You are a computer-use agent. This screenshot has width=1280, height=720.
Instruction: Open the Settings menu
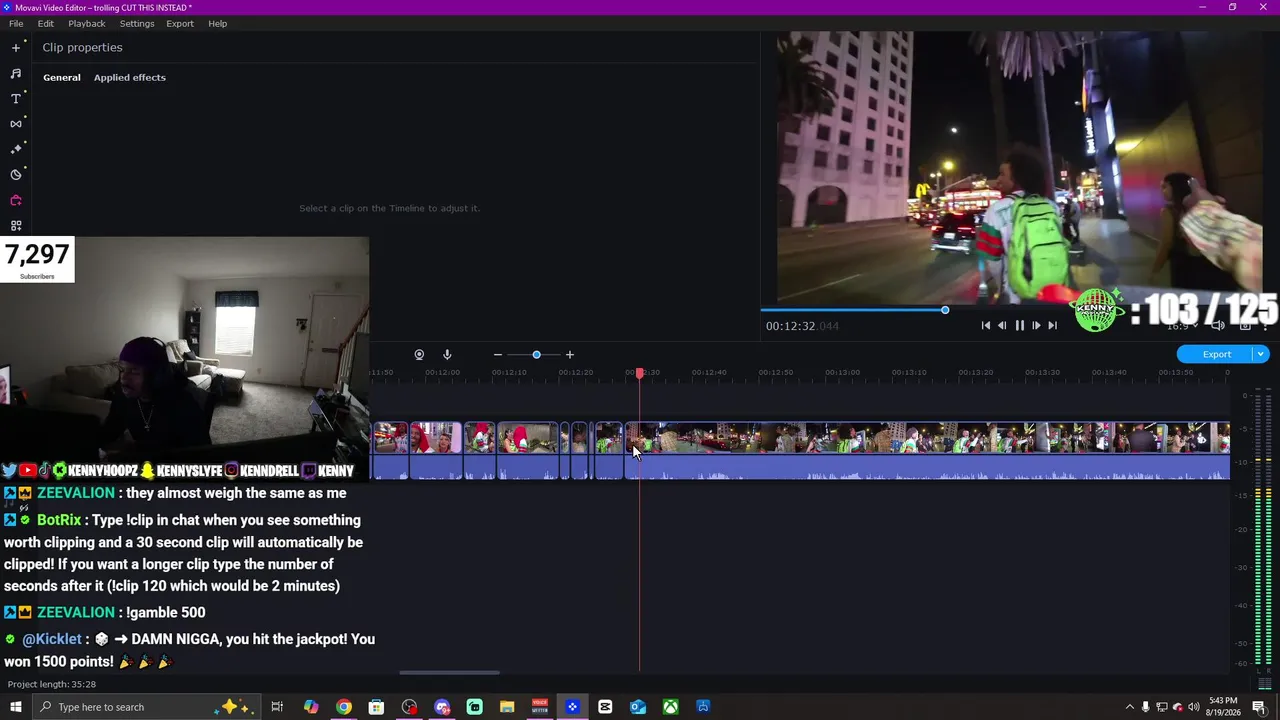[137, 23]
